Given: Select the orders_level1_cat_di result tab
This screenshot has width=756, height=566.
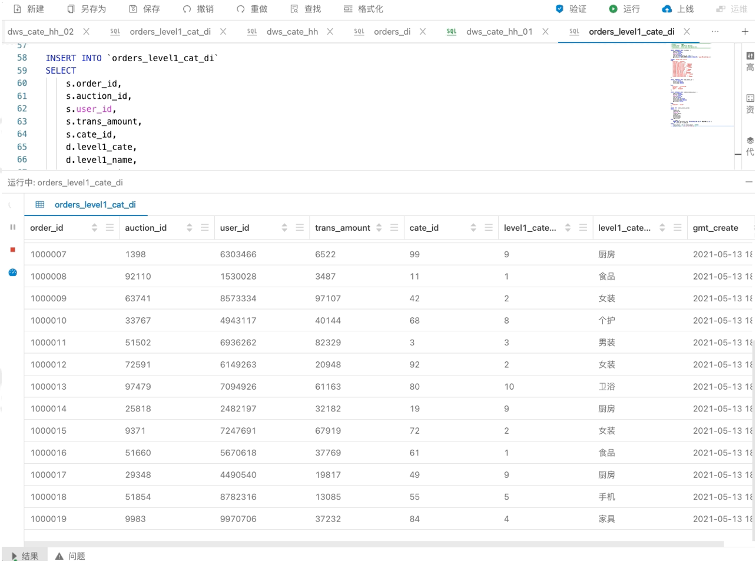Looking at the screenshot, I should pyautogui.click(x=86, y=204).
